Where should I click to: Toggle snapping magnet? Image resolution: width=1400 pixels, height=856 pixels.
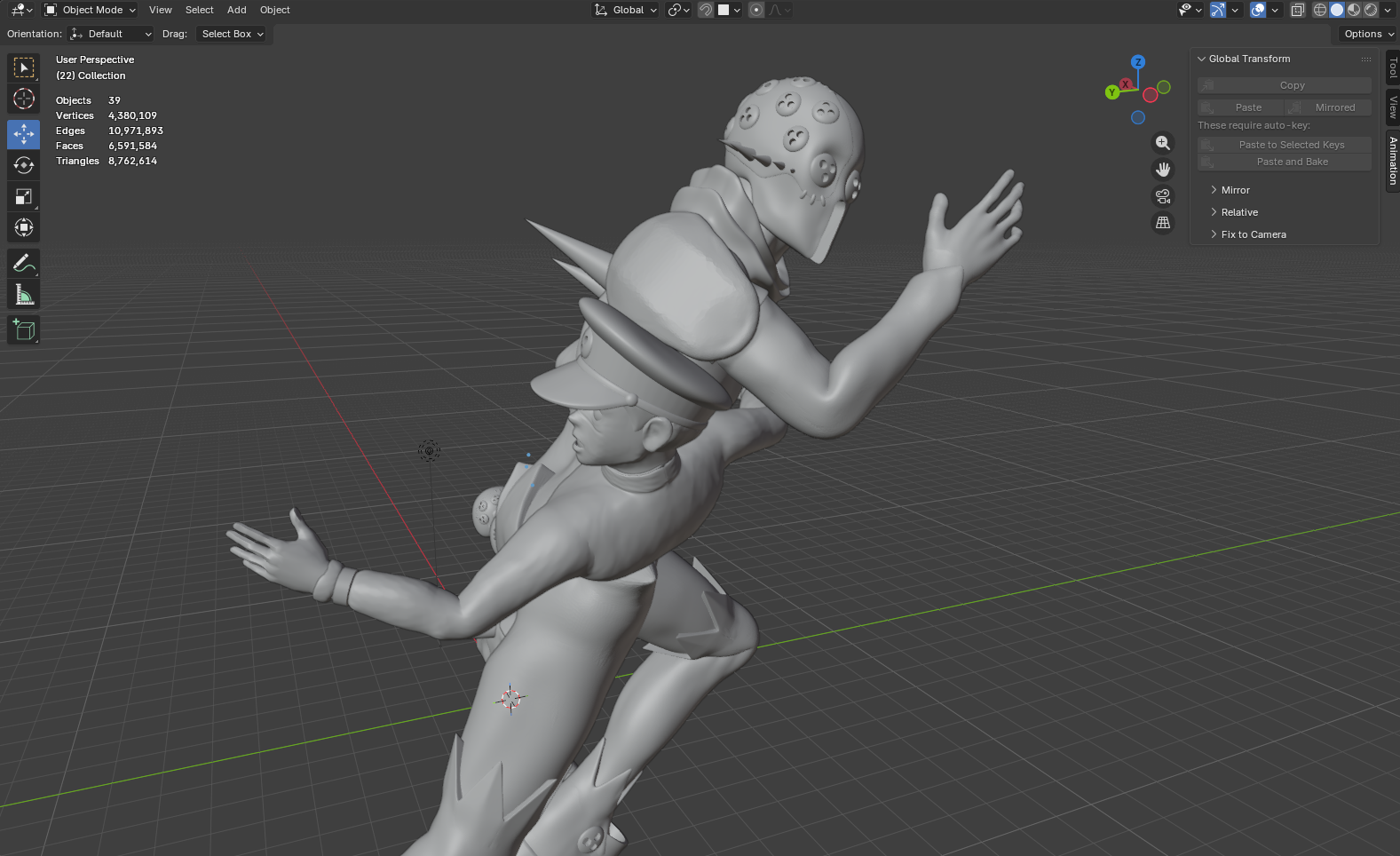[706, 10]
